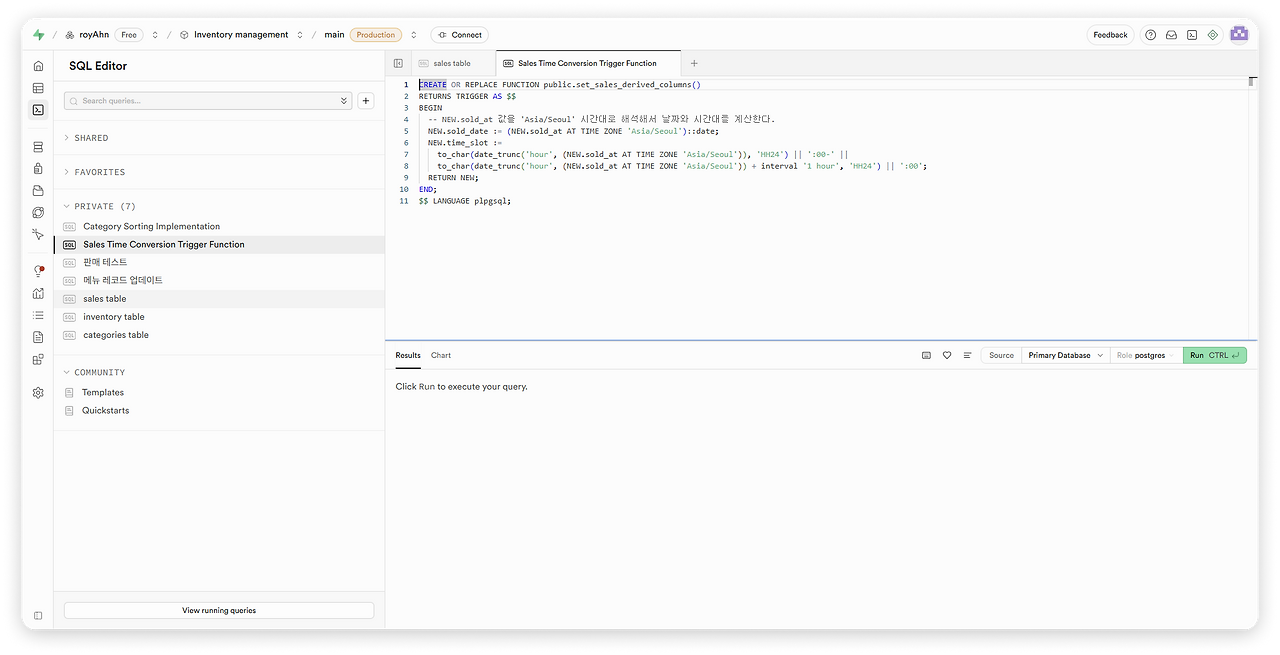This screenshot has width=1280, height=655.
Task: Toggle the query list panel icon beside tabs
Action: point(398,63)
